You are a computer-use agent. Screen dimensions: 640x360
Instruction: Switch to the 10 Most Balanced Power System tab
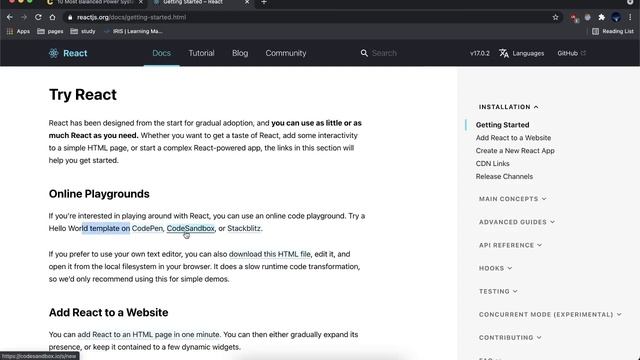(95, 2)
